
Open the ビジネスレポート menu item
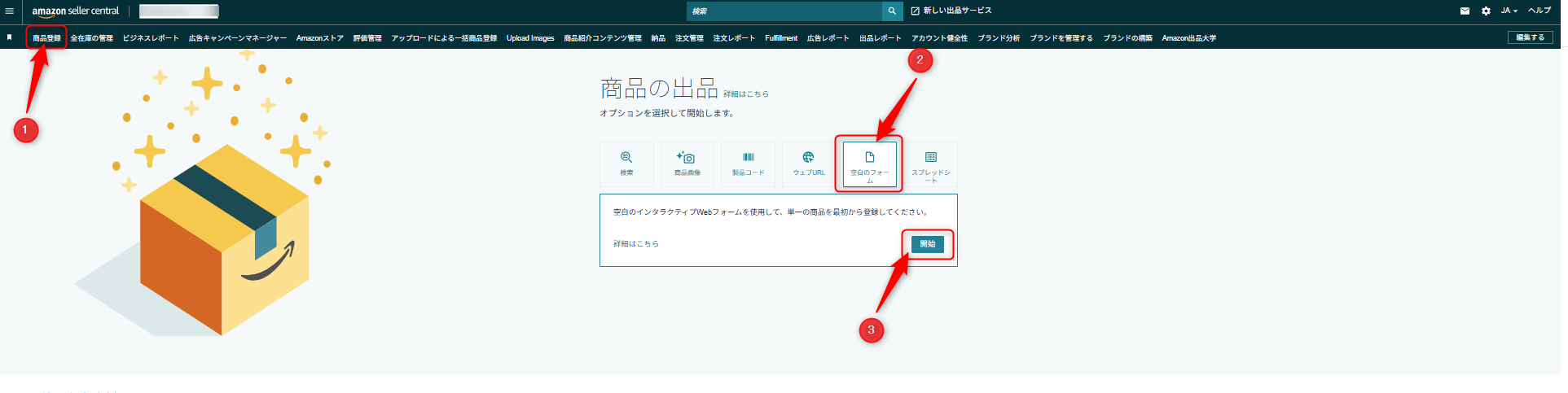(x=151, y=38)
